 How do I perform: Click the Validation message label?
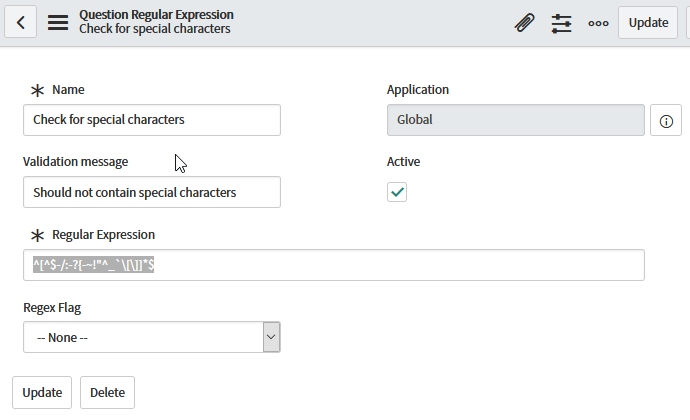[75, 162]
